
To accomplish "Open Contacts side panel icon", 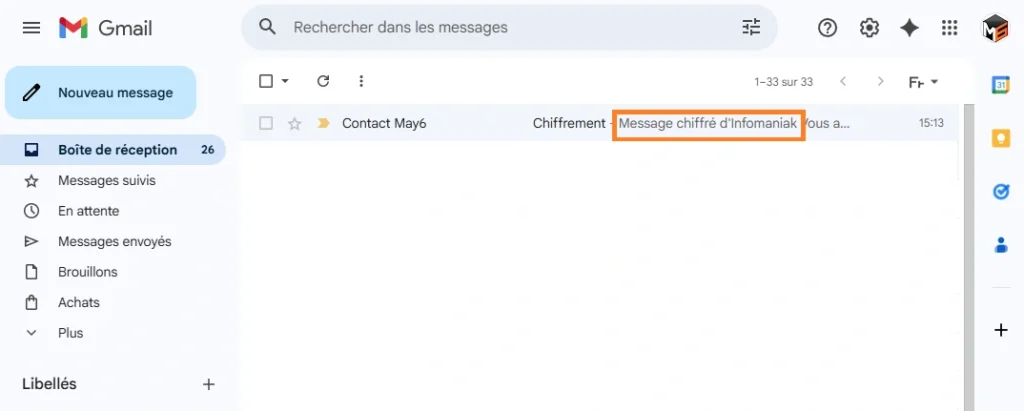I will 1000,245.
